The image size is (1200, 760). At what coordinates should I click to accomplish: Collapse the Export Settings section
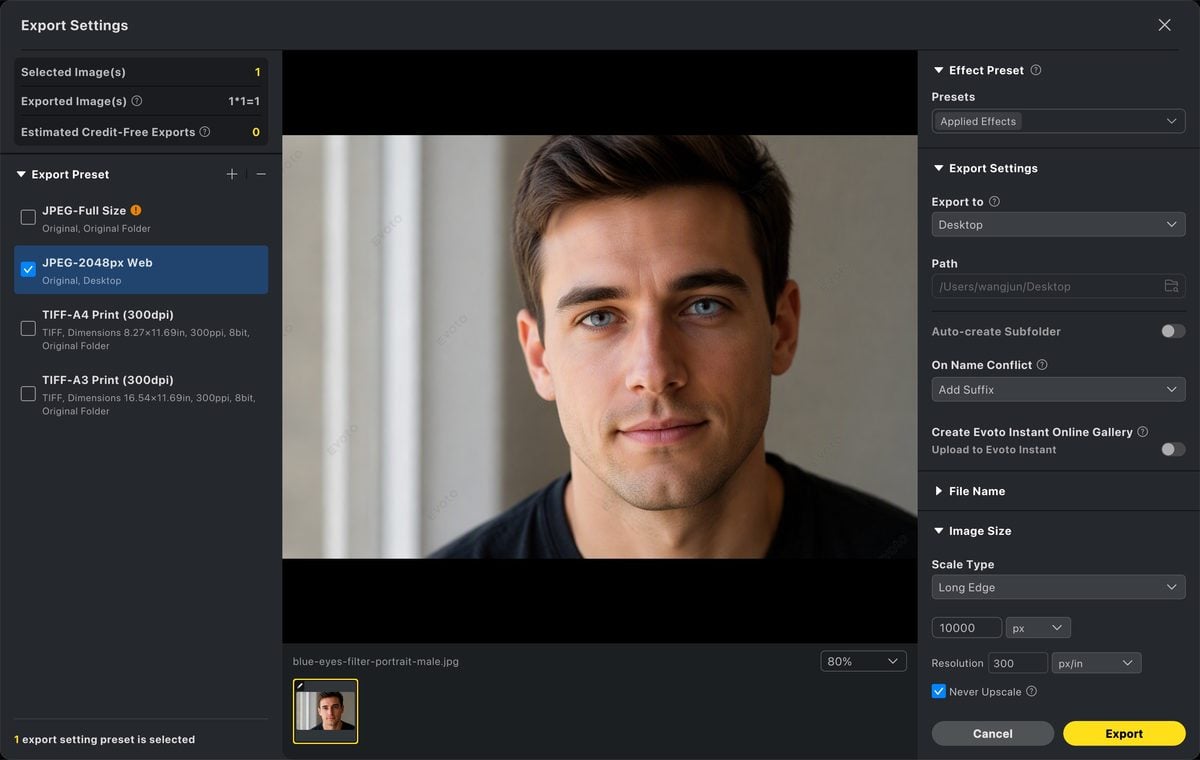938,168
